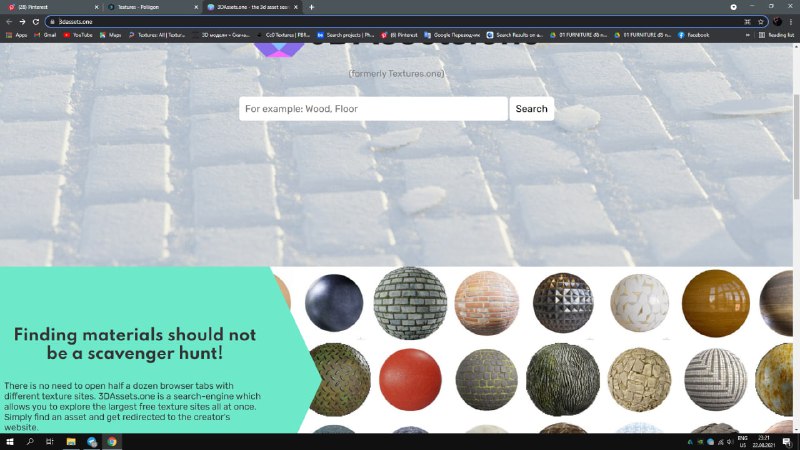Screen dimensions: 800x450
Task: Open the taskbar clock showing 23:21
Action: pyautogui.click(x=764, y=442)
